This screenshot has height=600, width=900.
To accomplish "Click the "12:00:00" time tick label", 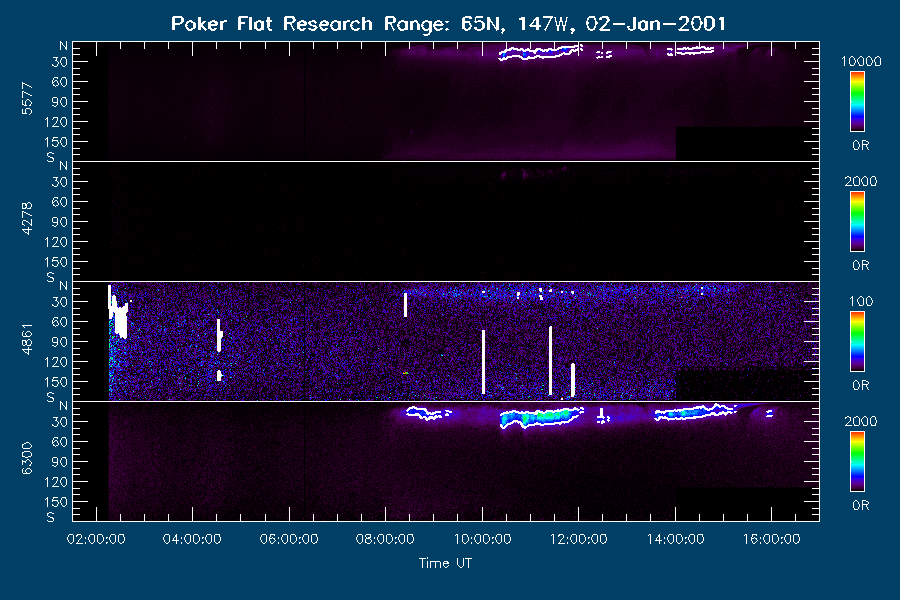I will click(579, 539).
